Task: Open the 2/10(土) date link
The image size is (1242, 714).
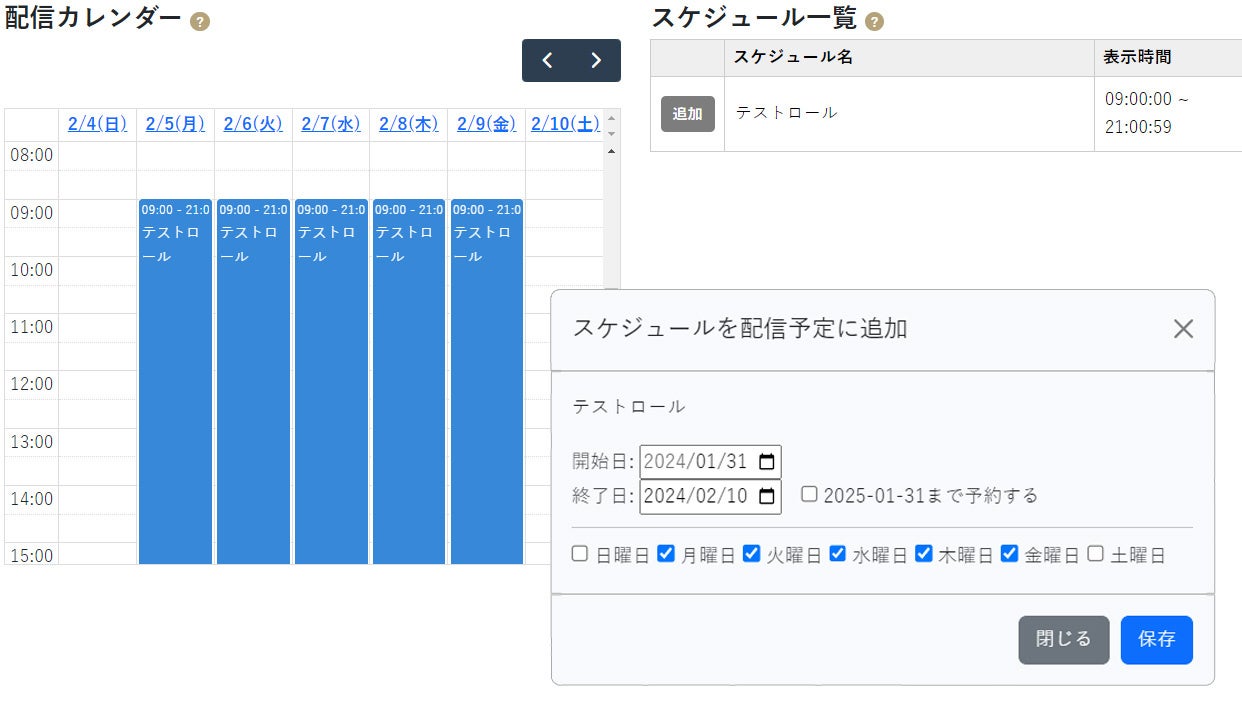Action: tap(565, 124)
